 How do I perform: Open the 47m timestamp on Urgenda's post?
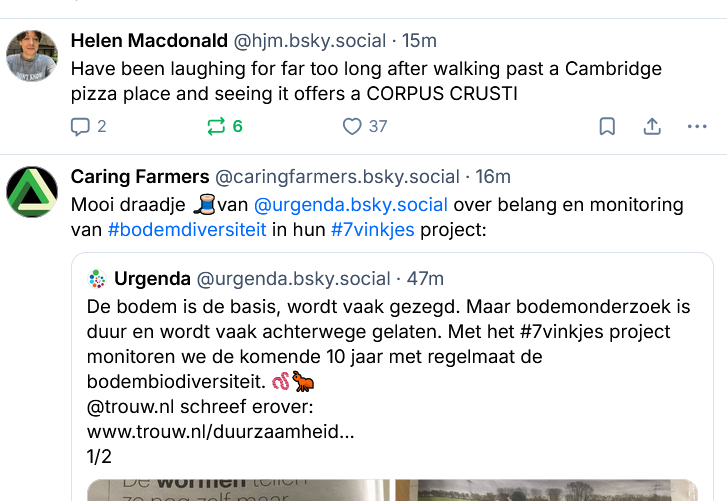426,278
